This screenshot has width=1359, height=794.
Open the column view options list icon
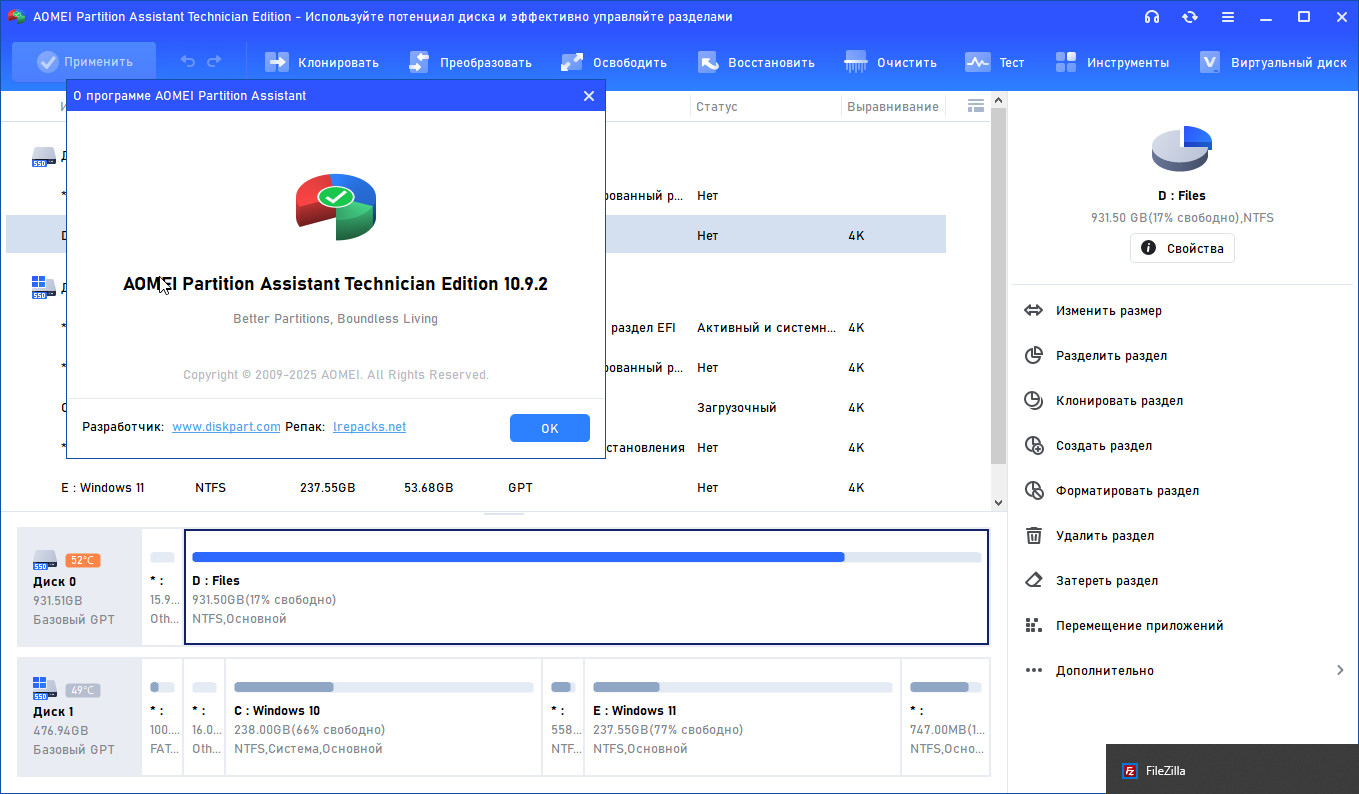pyautogui.click(x=976, y=106)
